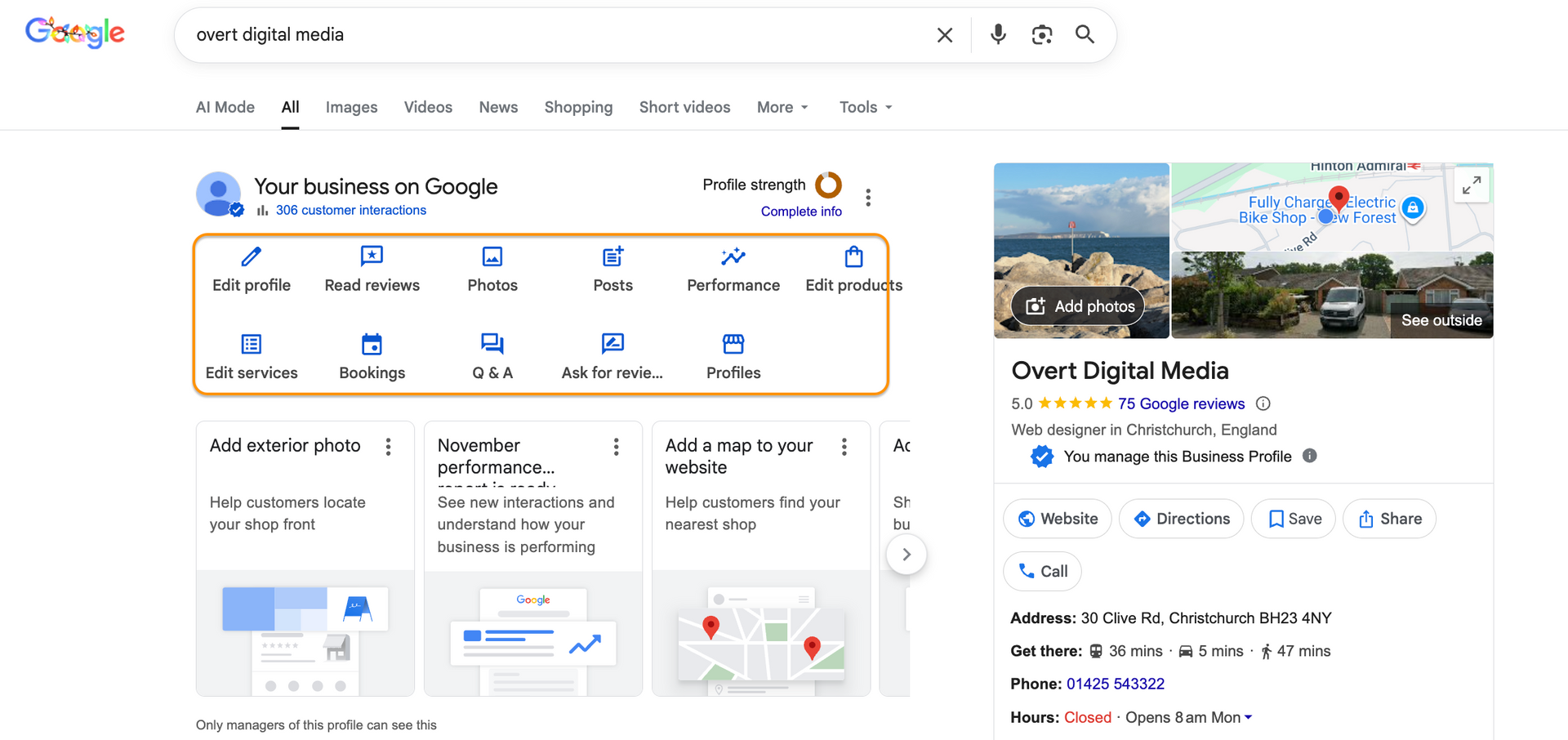Viewport: 1568px width, 740px height.
Task: Open Edit products icon
Action: [853, 256]
